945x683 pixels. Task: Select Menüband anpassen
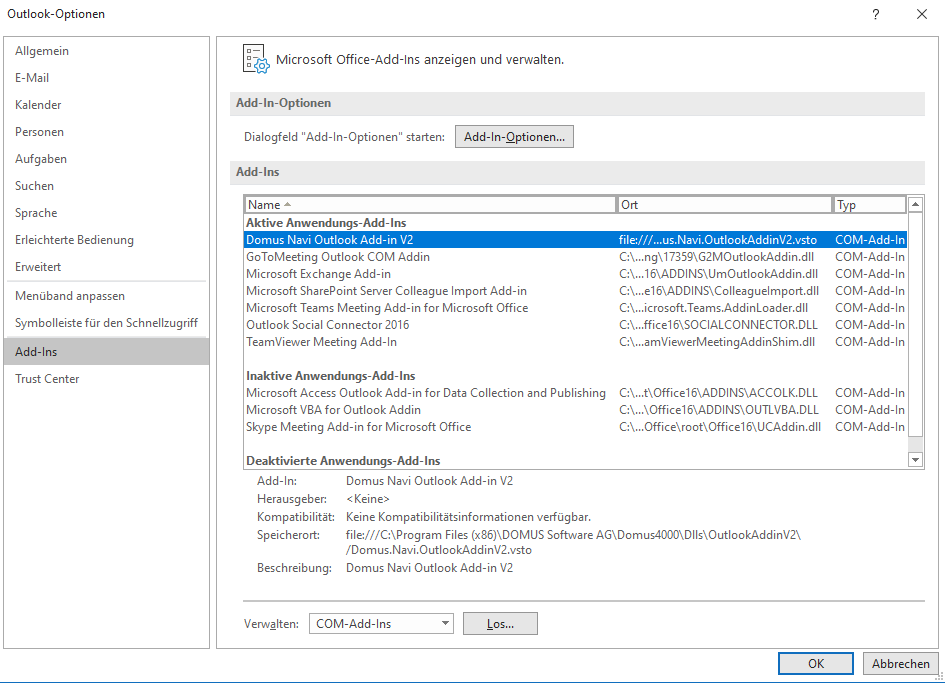[x=106, y=296]
